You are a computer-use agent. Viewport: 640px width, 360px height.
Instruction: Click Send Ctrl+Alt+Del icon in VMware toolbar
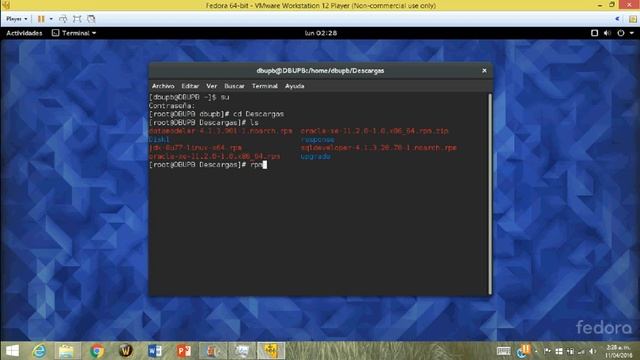(63, 19)
